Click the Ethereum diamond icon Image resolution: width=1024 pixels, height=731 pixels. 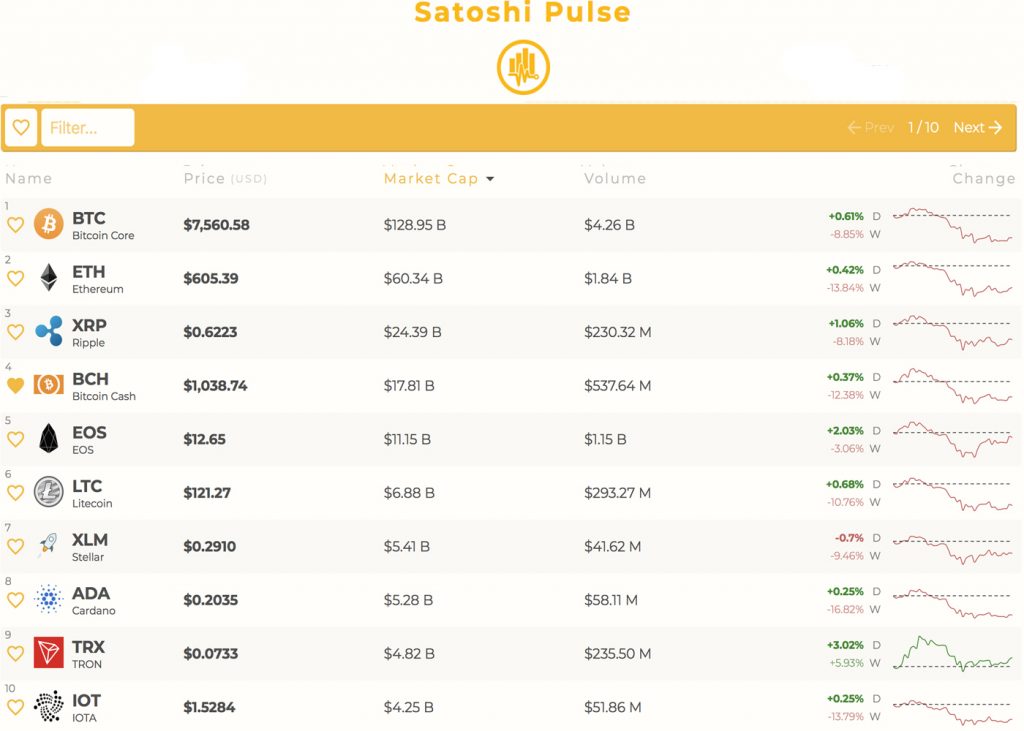48,278
